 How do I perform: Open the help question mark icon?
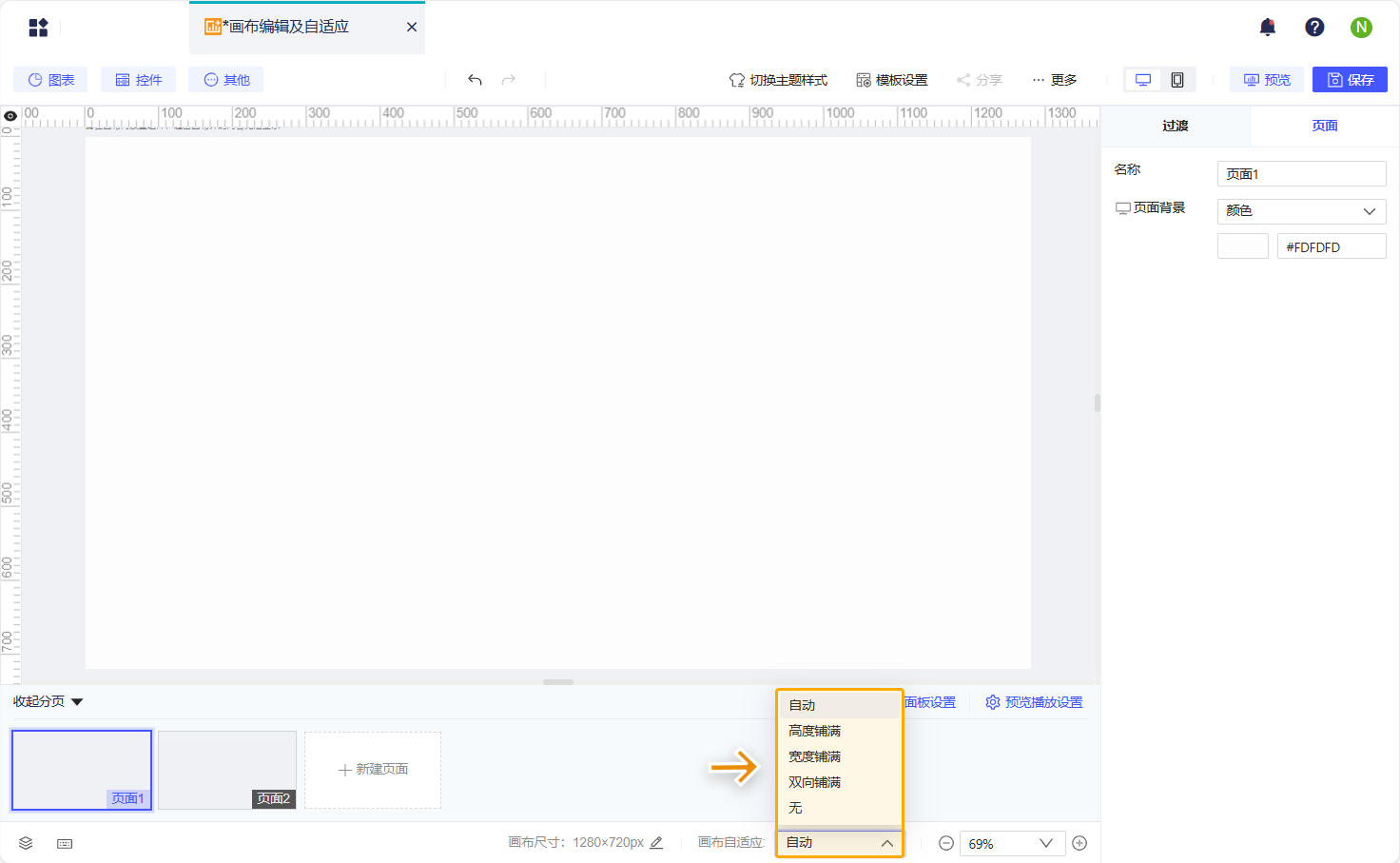coord(1314,27)
